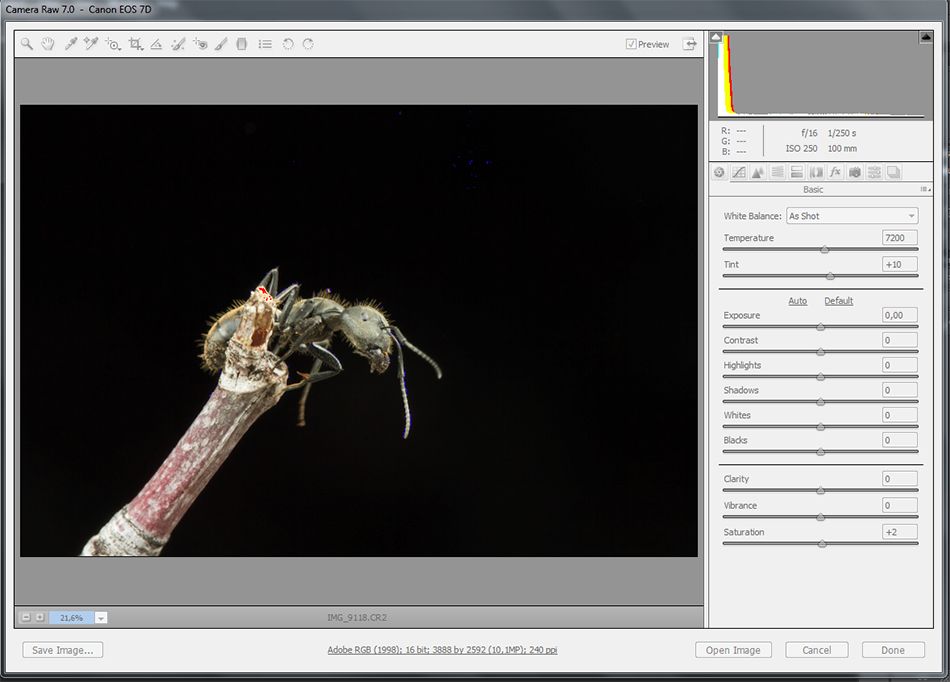This screenshot has height=682, width=950.
Task: Click the Highlights slider handle
Action: coord(821,377)
